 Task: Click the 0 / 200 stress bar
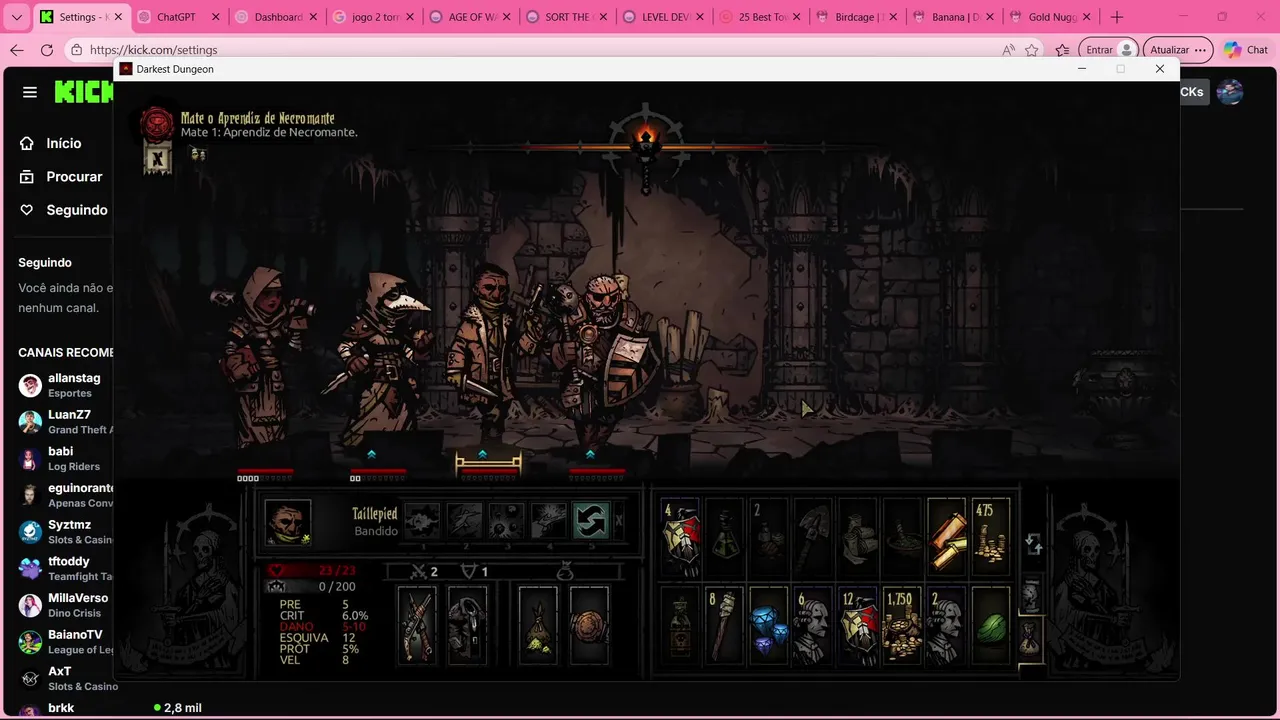311,586
